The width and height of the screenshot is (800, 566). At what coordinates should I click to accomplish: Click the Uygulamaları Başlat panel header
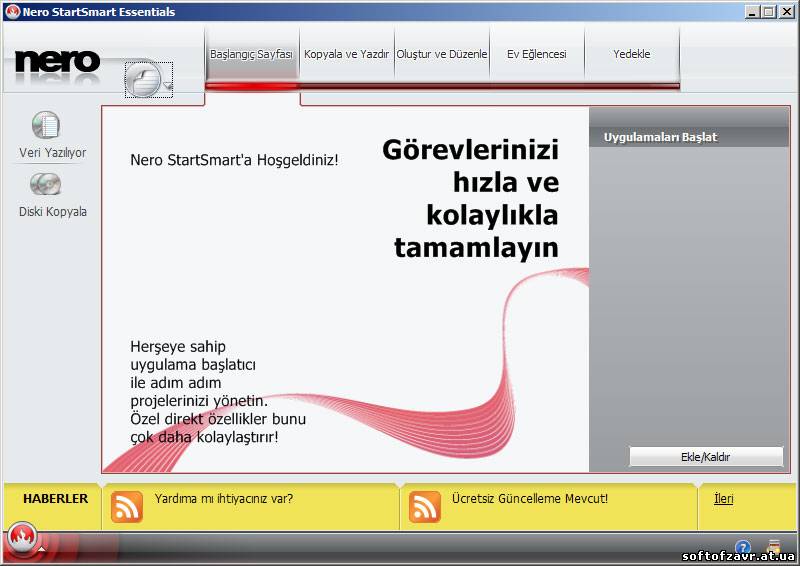pos(689,137)
